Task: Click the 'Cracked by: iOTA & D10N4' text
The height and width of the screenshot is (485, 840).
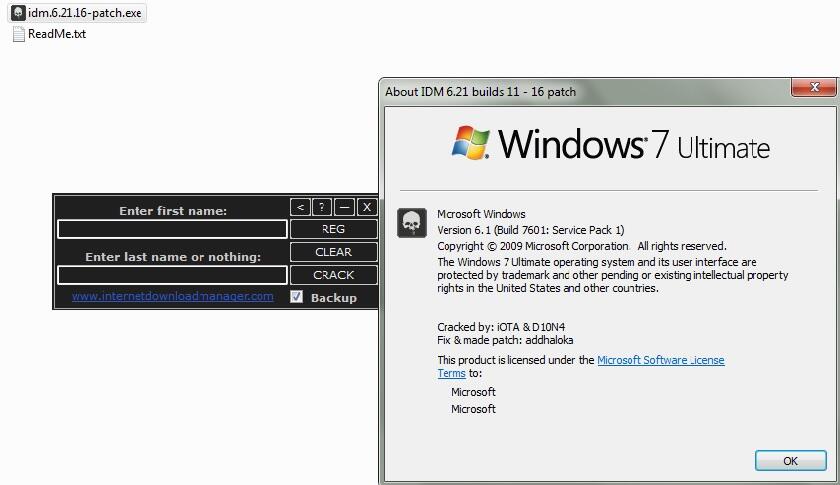Action: point(501,327)
